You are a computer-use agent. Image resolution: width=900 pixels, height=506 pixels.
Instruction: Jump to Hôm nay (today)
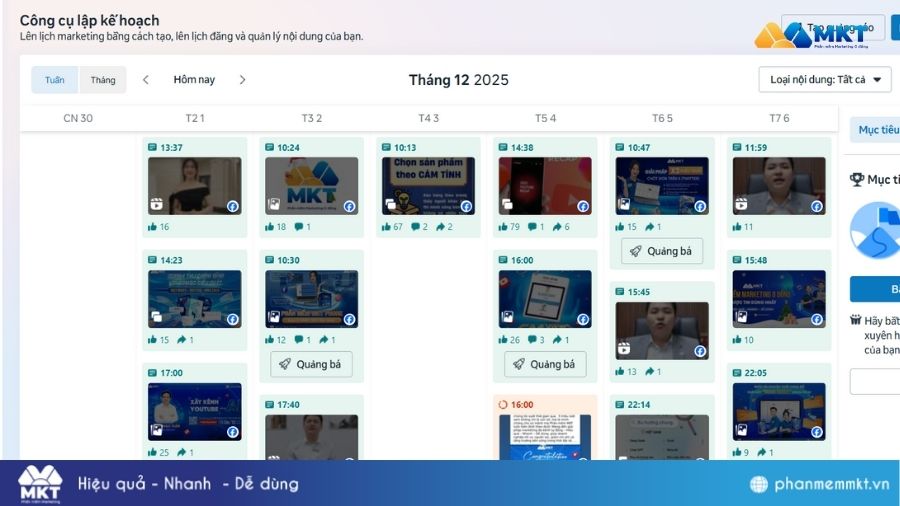[194, 80]
